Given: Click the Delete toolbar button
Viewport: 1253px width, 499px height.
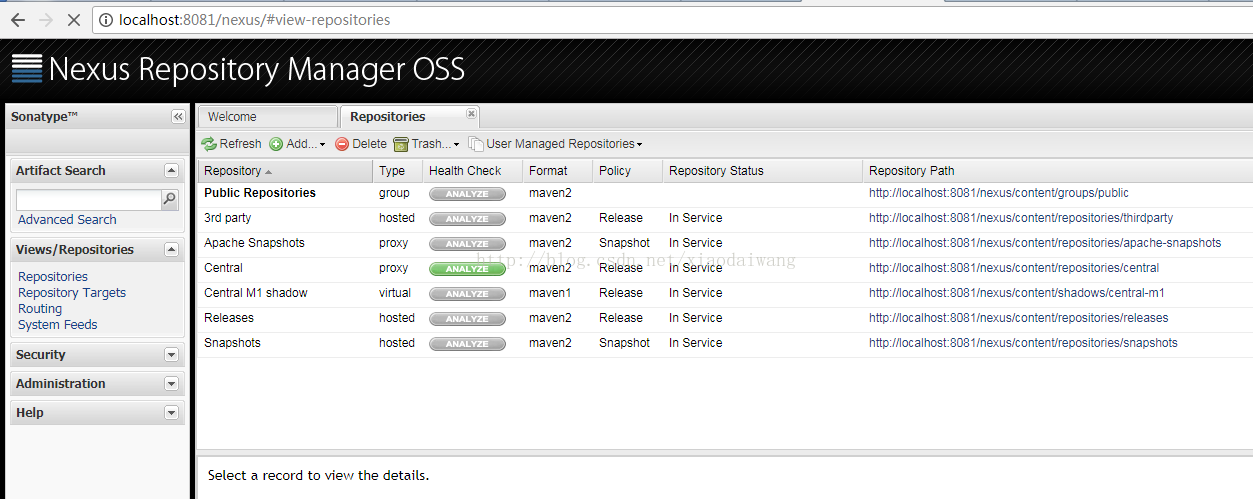Looking at the screenshot, I should pyautogui.click(x=360, y=144).
